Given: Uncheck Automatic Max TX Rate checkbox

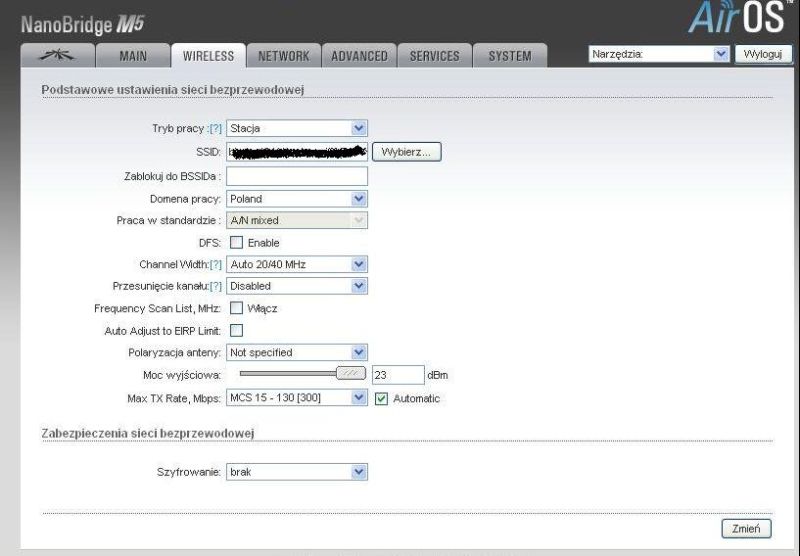Looking at the screenshot, I should (x=381, y=398).
